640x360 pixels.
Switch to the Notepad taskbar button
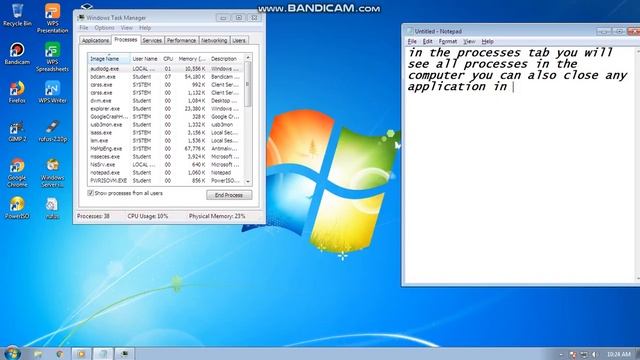[x=103, y=354]
